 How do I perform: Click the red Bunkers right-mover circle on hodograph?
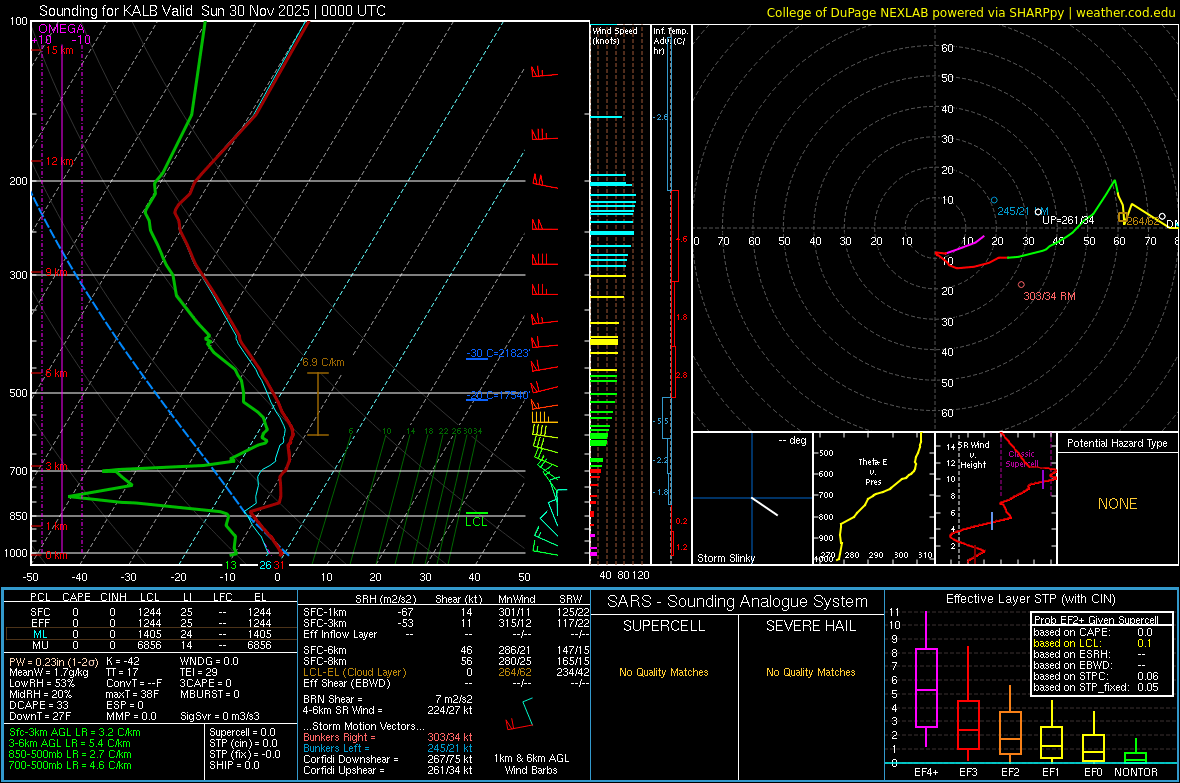[1021, 285]
